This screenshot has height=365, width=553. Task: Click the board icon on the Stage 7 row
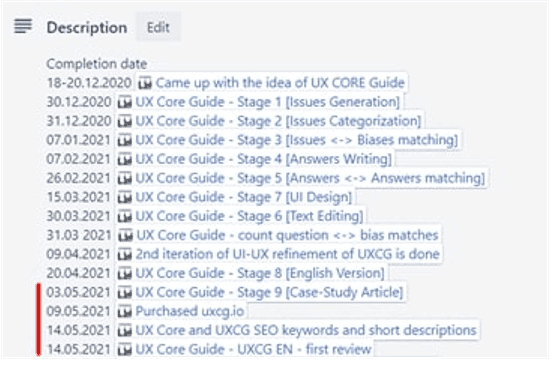click(124, 198)
